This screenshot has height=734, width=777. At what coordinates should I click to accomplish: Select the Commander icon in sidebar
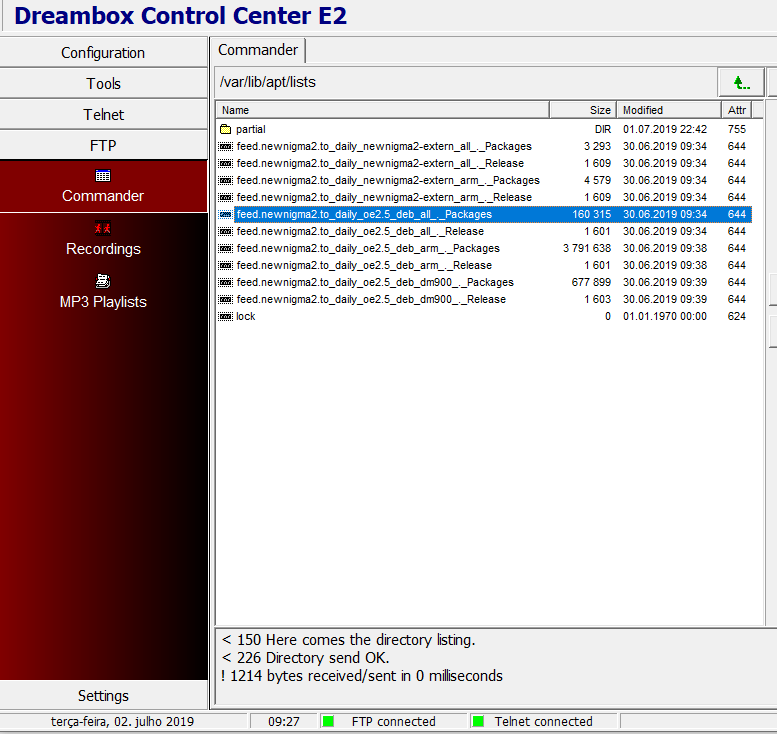103,176
